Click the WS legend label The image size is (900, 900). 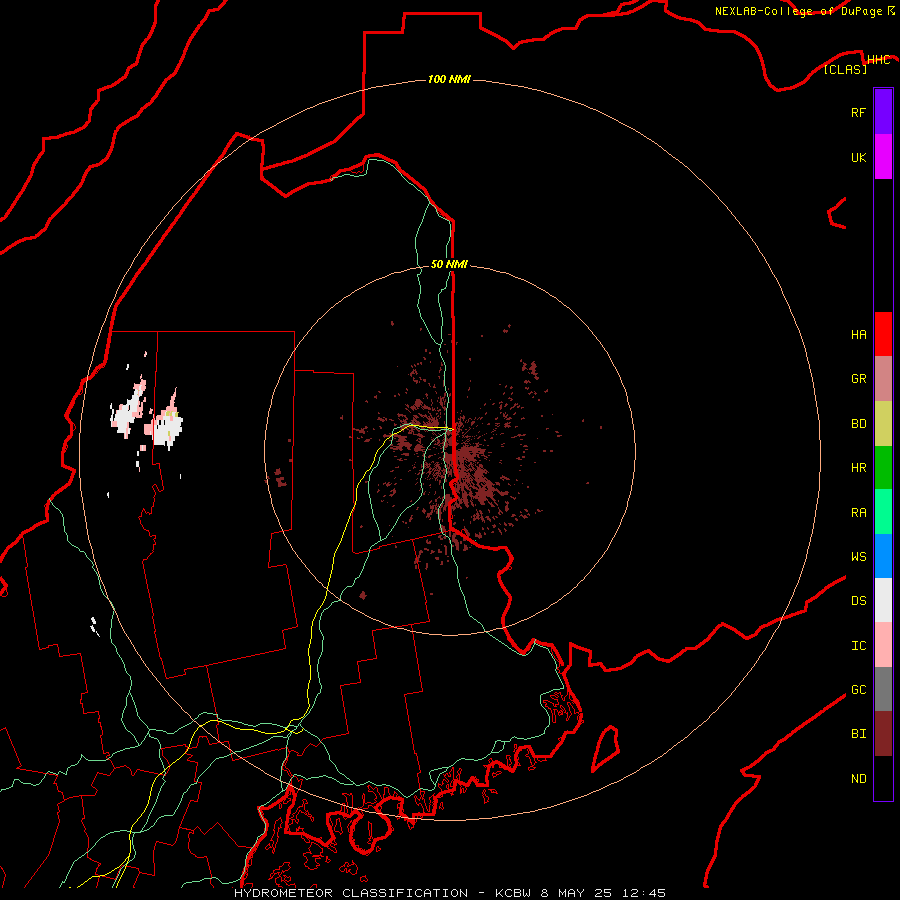coord(858,557)
